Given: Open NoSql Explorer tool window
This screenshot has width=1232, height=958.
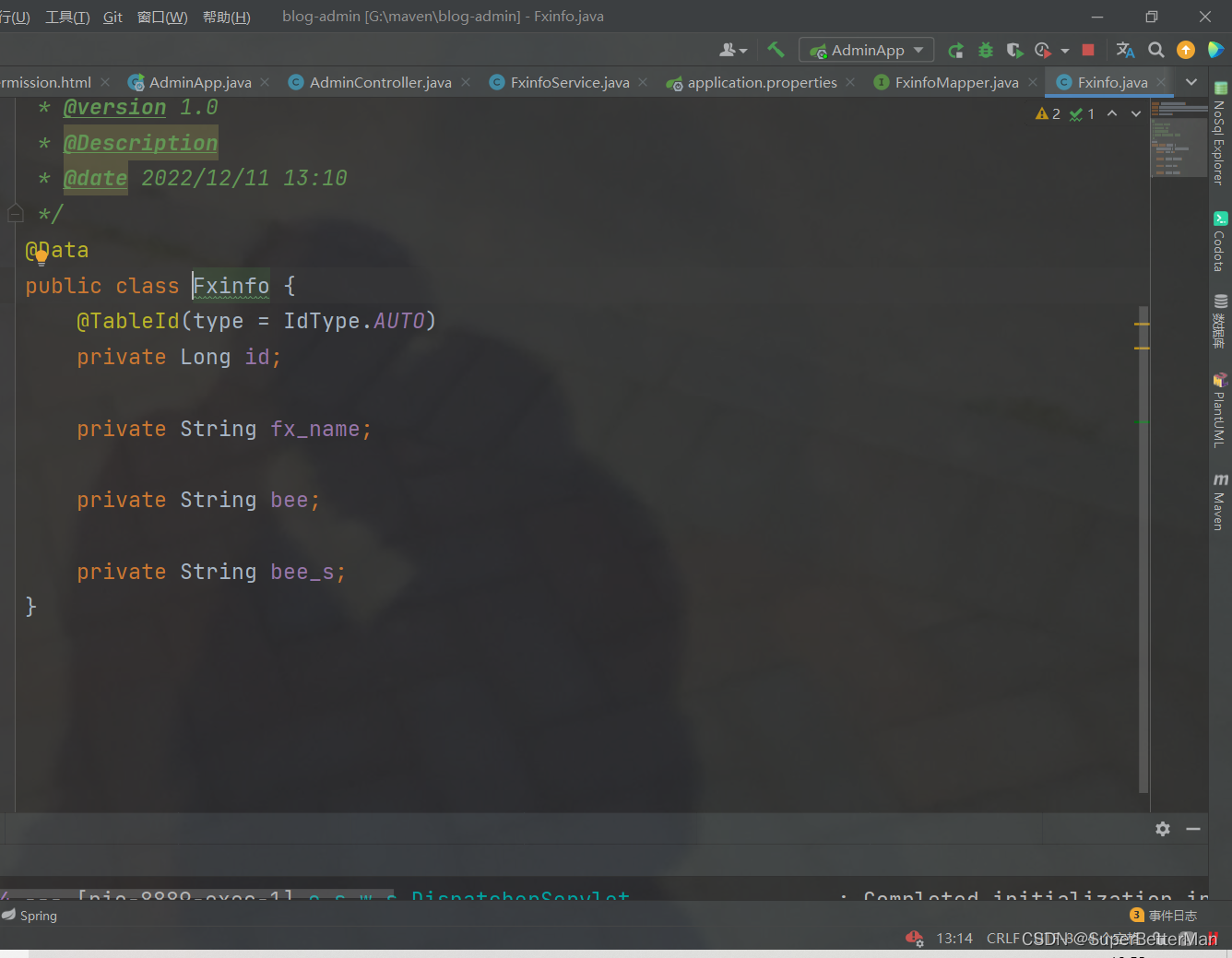Looking at the screenshot, I should pos(1220,134).
